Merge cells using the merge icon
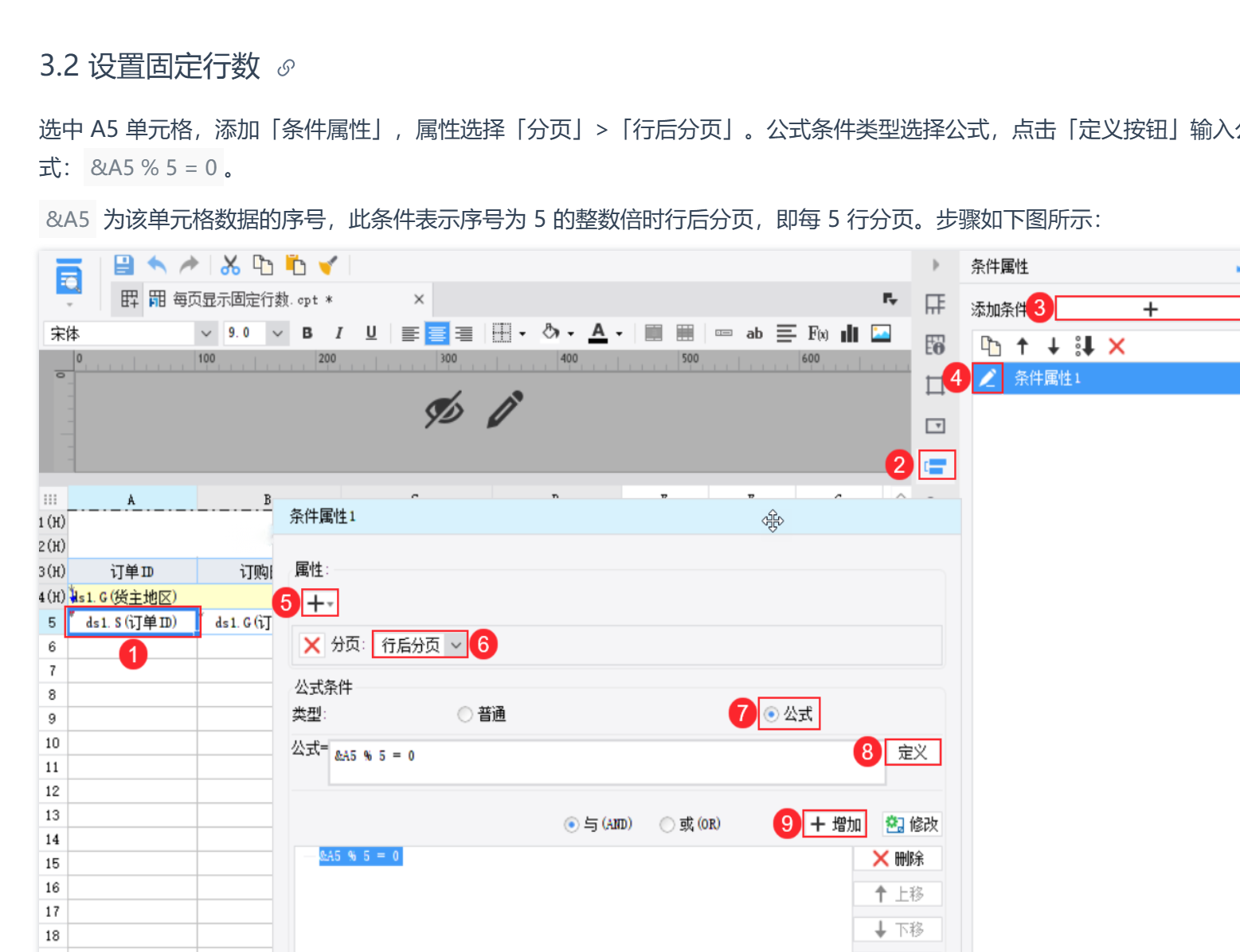Screen dimensions: 1240x952 pyautogui.click(x=653, y=334)
